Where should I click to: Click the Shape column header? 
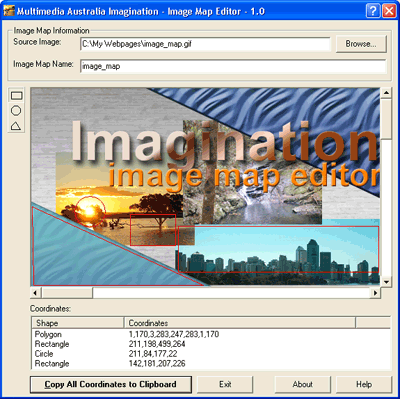tap(78, 323)
